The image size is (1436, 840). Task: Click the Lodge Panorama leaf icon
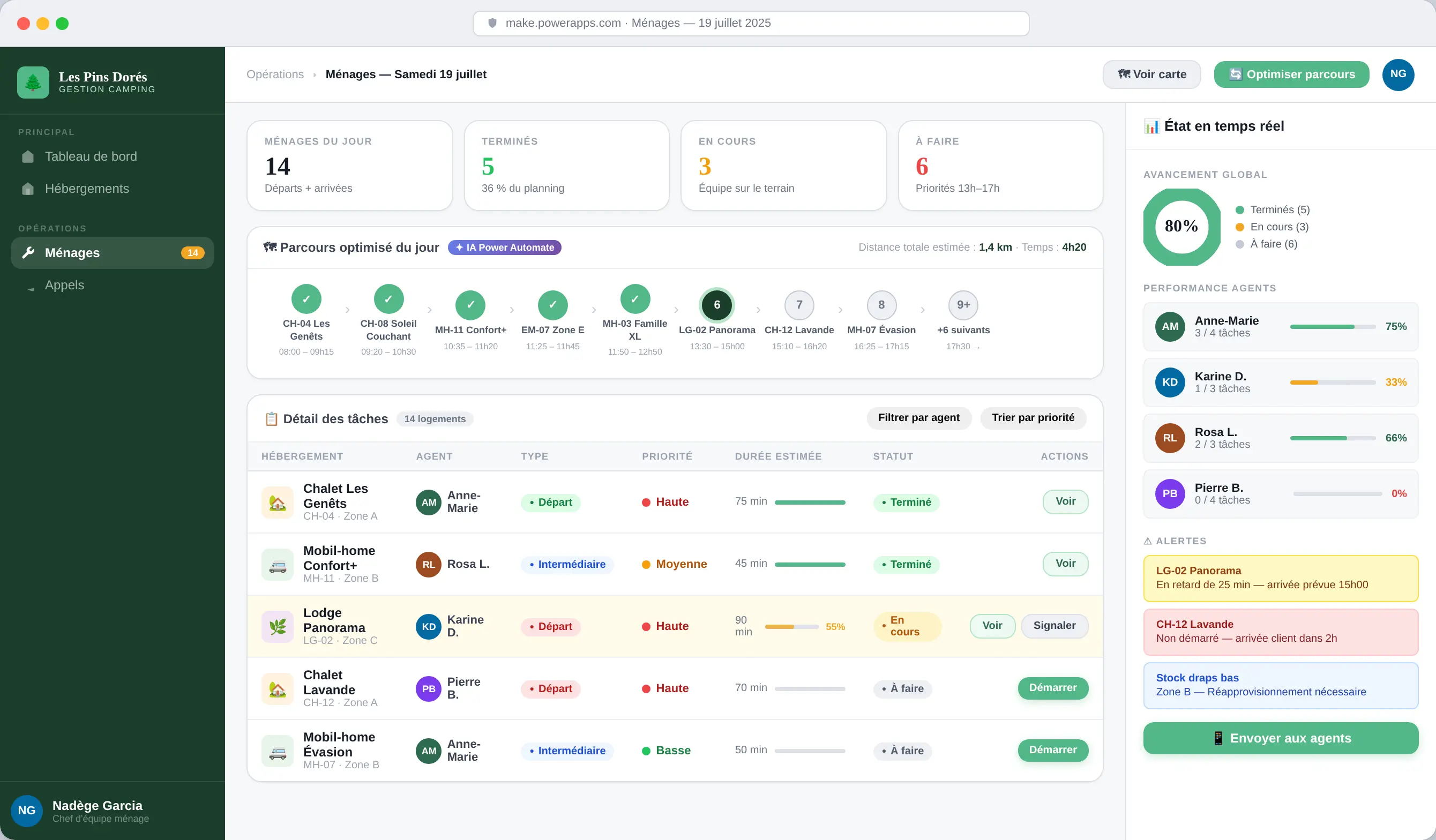(278, 626)
